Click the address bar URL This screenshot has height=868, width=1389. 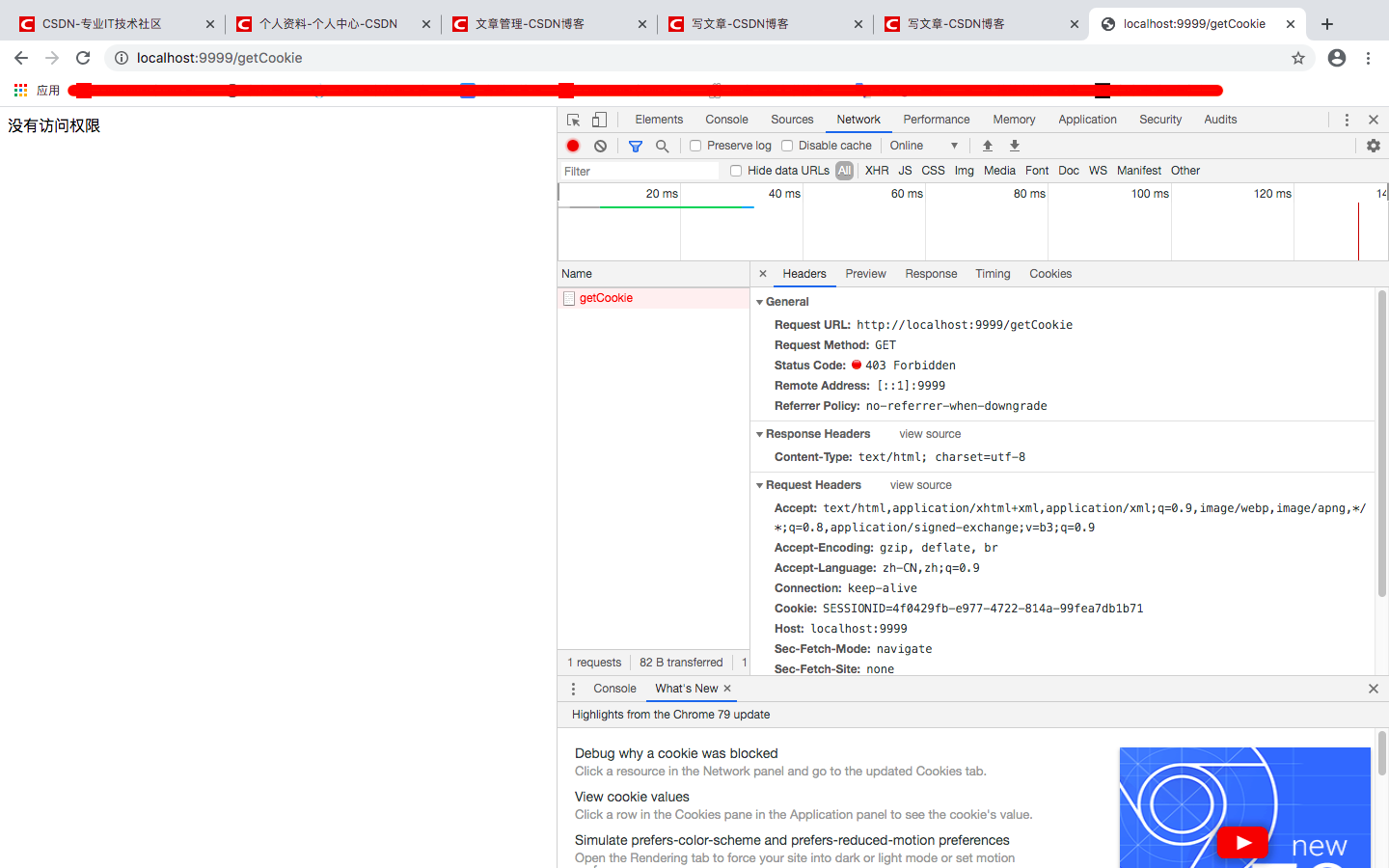point(220,58)
